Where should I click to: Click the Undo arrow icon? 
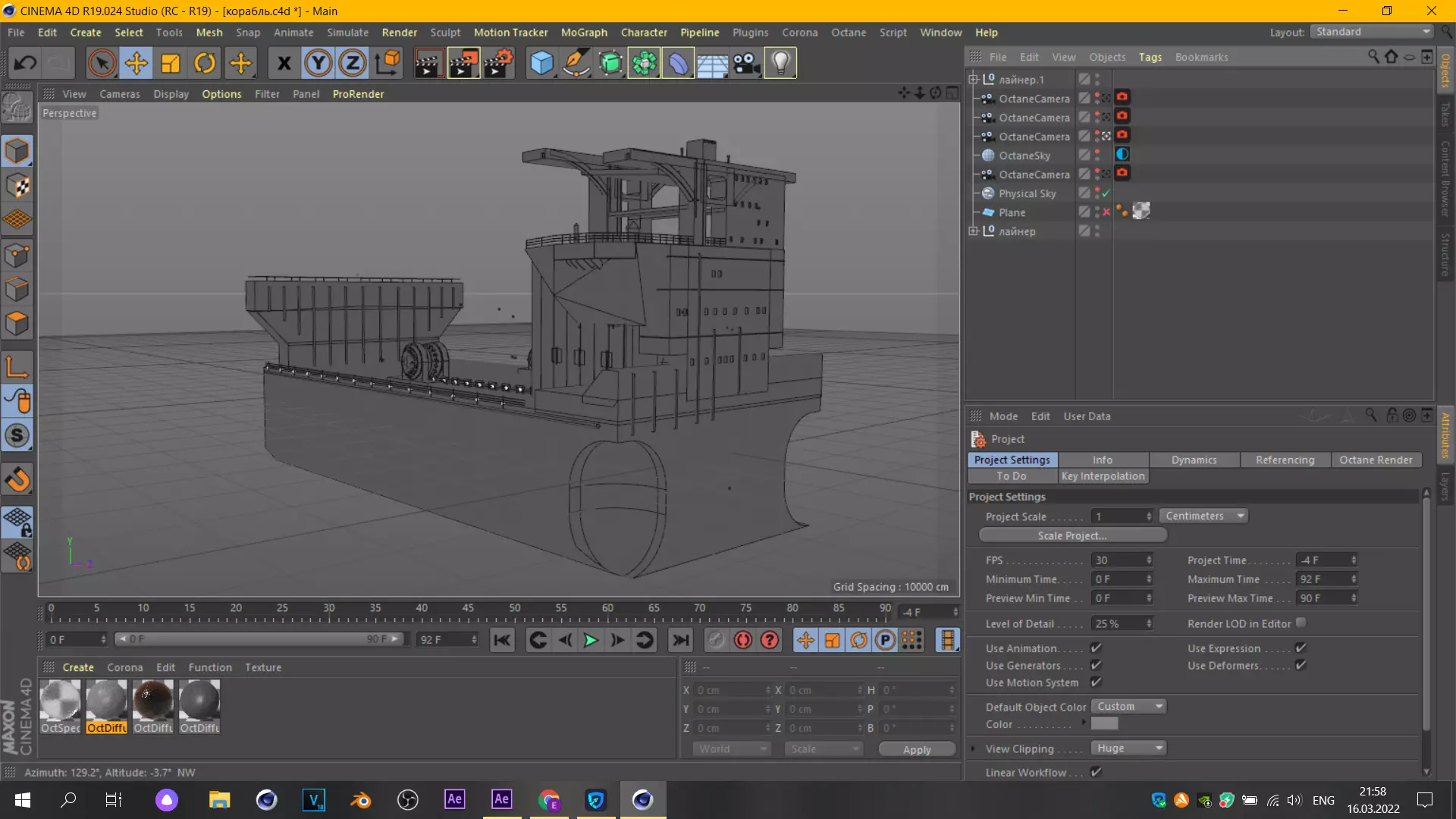25,63
